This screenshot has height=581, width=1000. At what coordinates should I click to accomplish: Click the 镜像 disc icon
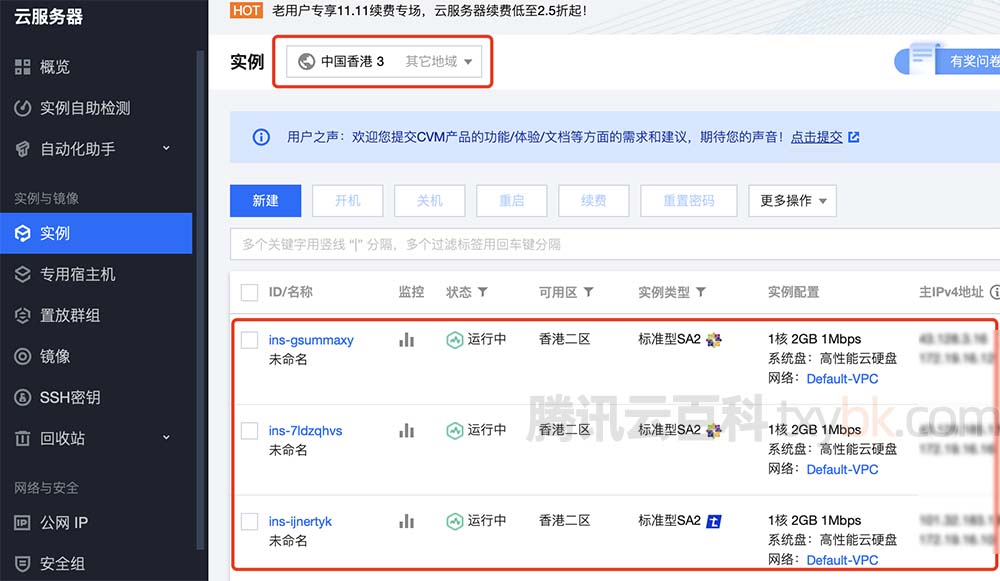click(x=22, y=357)
